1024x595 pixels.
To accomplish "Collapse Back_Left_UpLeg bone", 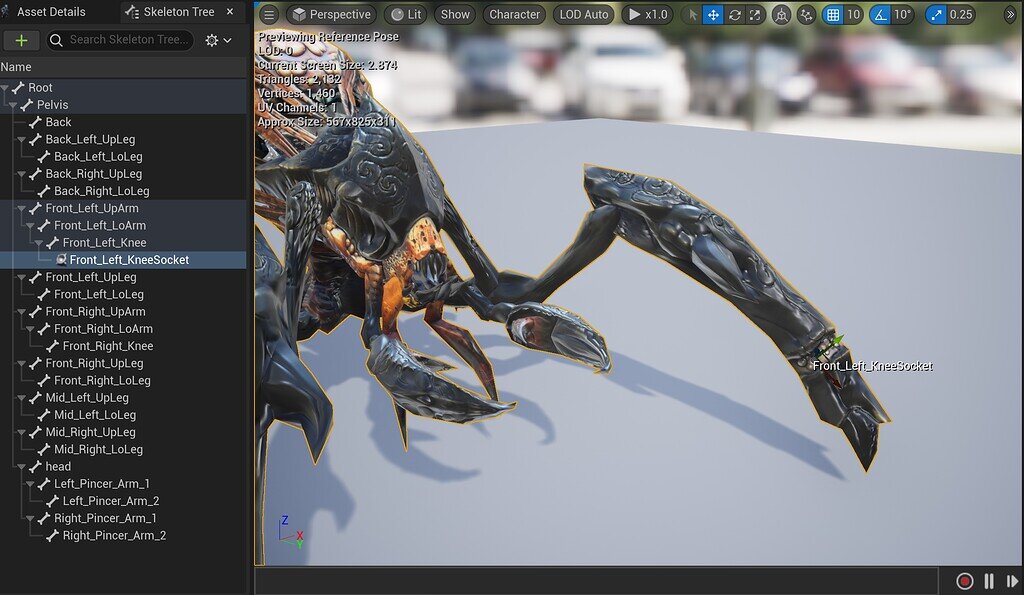I will (22, 139).
